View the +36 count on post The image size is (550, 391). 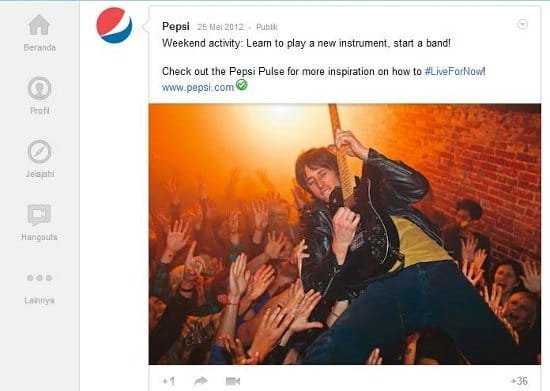point(519,381)
